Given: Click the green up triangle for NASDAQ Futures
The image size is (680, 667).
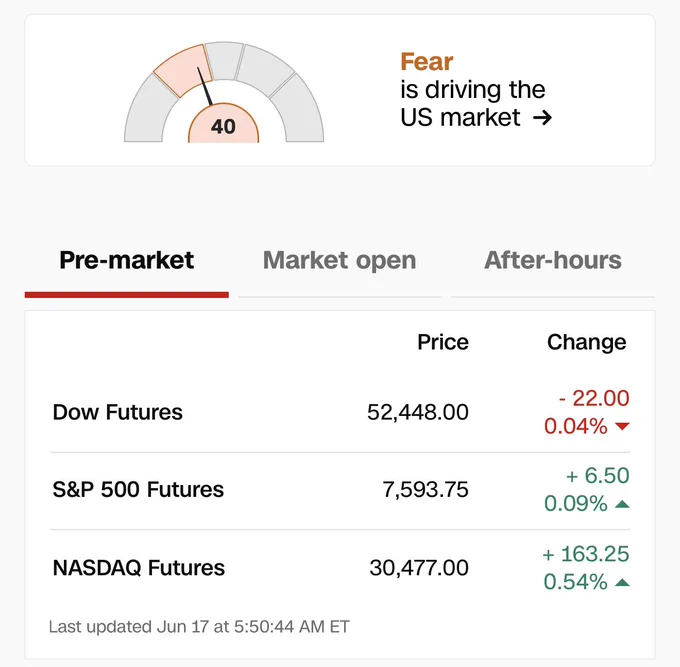Looking at the screenshot, I should click(622, 582).
